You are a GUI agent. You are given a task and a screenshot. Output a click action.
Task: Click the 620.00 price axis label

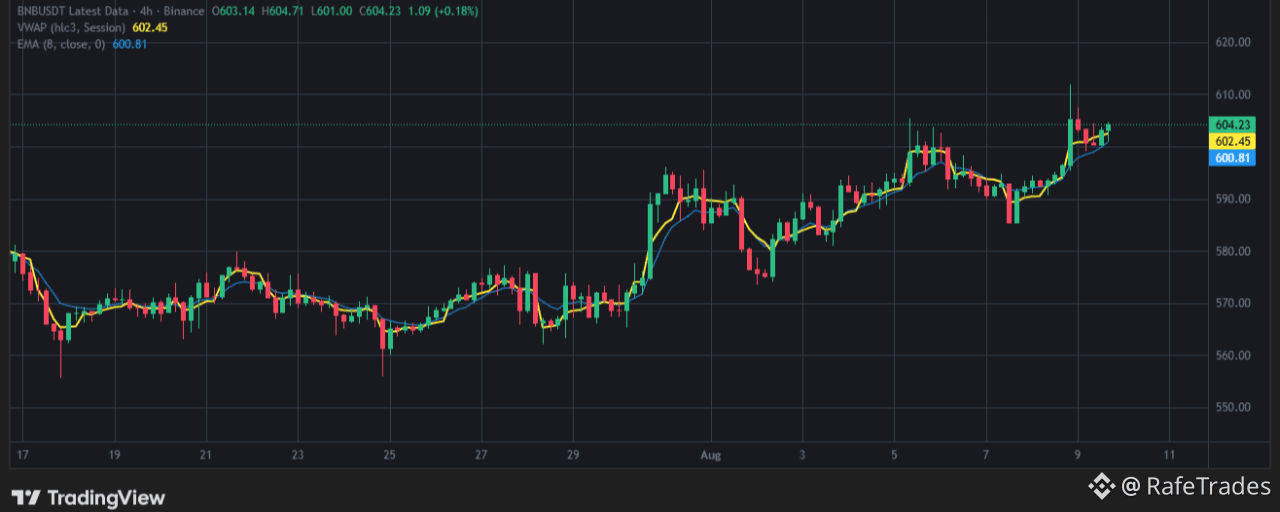click(1233, 42)
